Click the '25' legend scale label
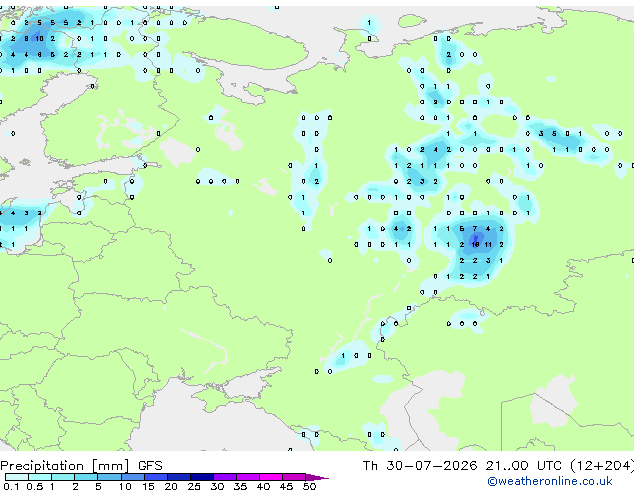The width and height of the screenshot is (634, 490). pos(194,486)
